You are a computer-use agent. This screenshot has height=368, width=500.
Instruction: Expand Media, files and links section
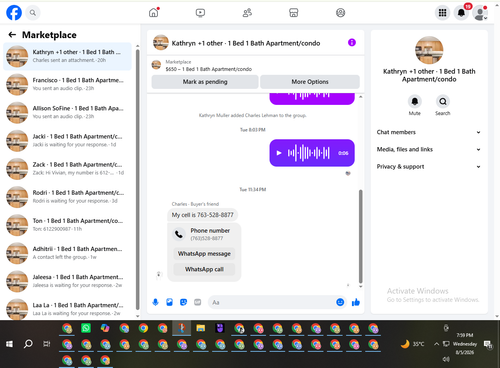point(429,149)
